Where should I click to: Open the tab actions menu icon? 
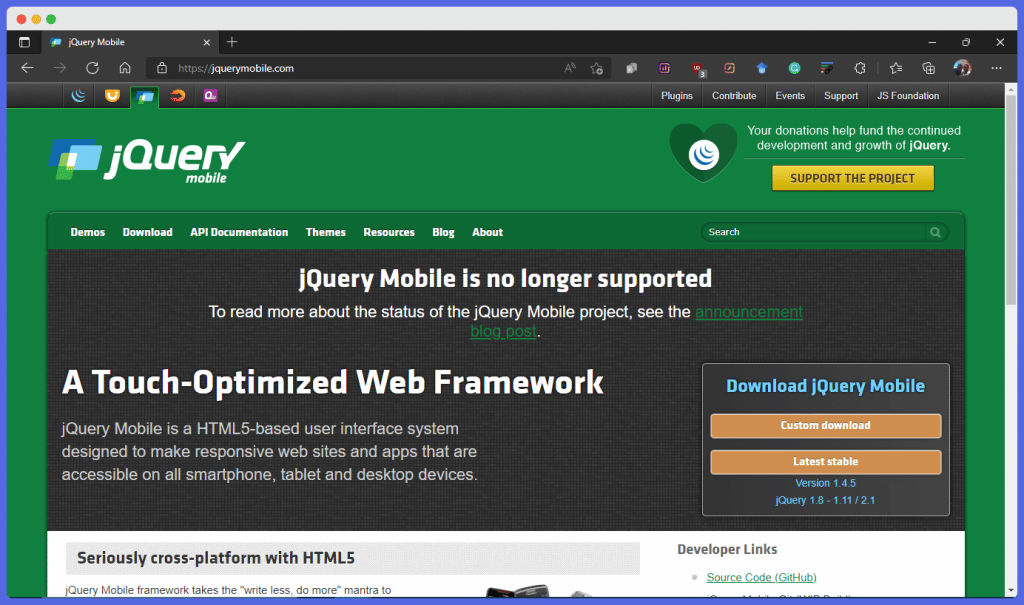coord(24,42)
